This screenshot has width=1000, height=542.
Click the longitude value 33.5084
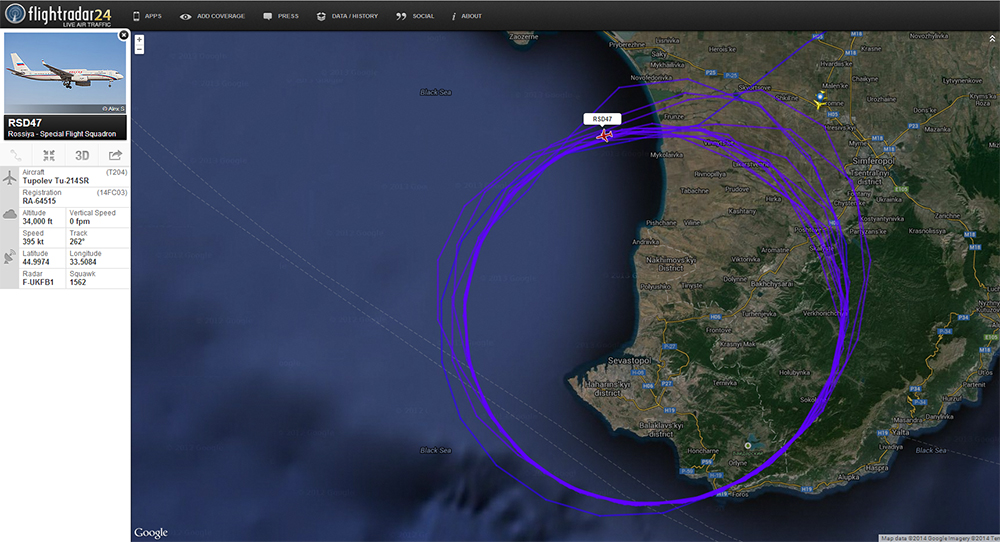(83, 262)
